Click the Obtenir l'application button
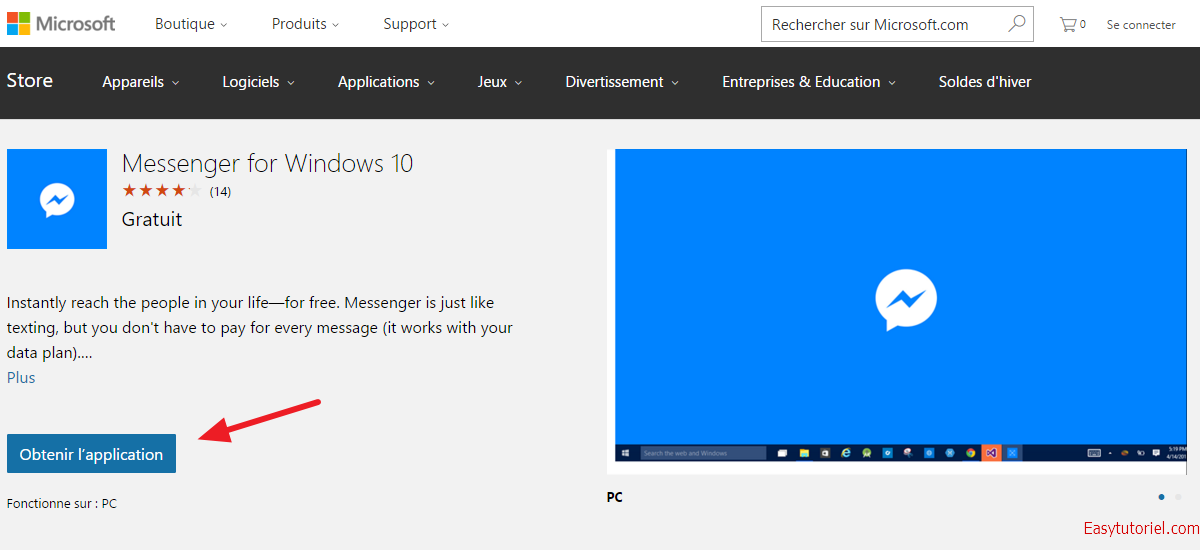This screenshot has height=550, width=1200. 91,454
